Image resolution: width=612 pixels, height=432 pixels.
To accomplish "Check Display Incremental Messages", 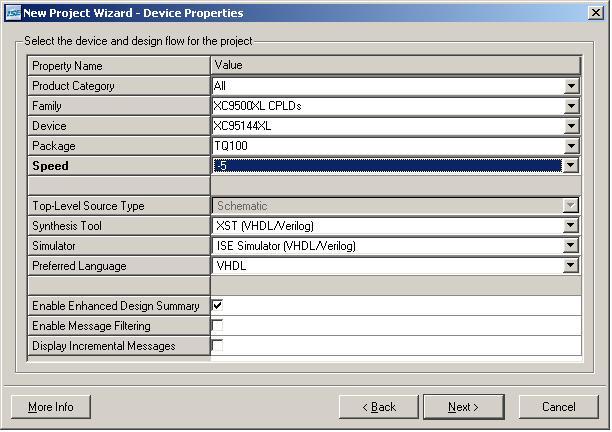I will coord(217,345).
